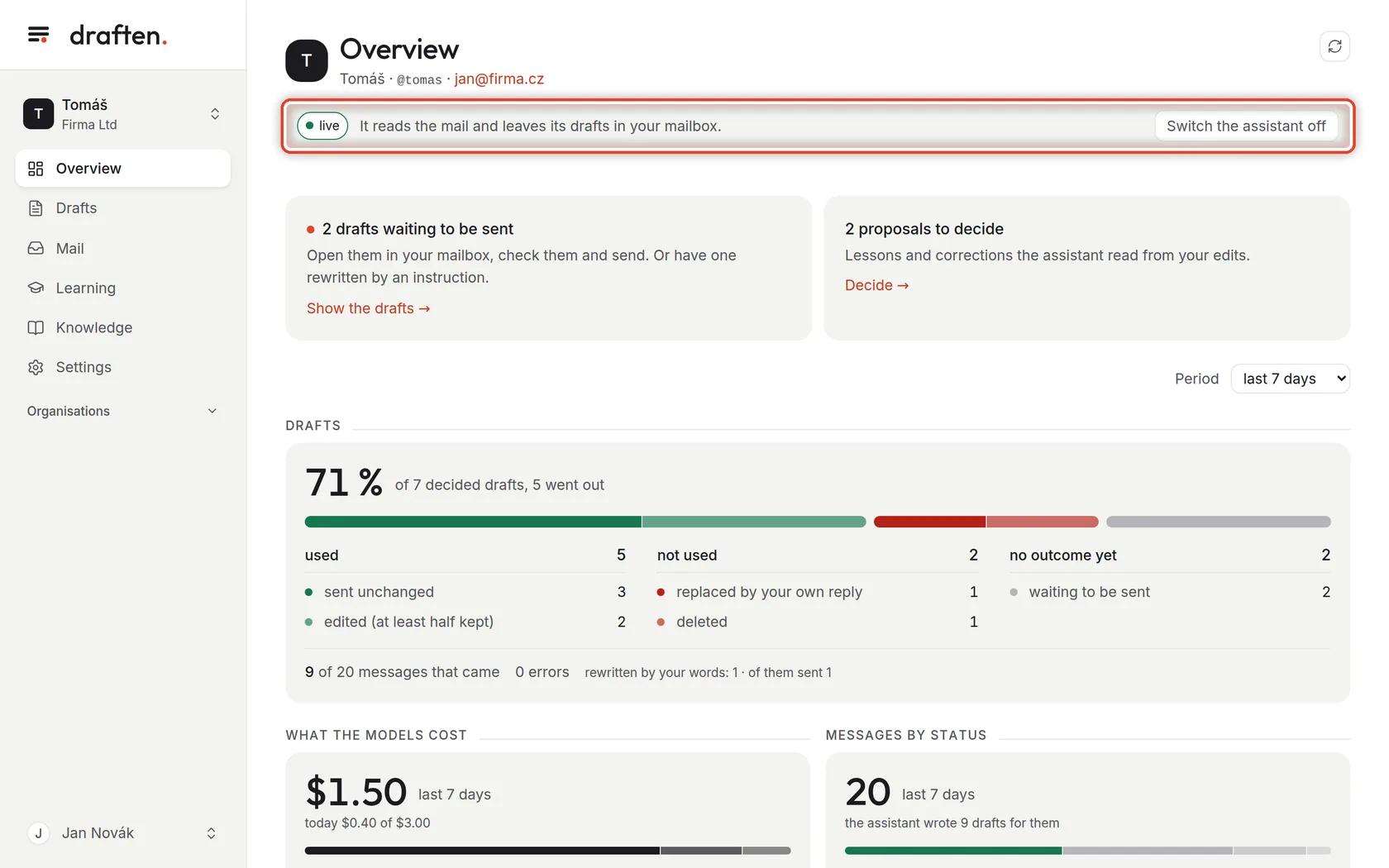The height and width of the screenshot is (868, 1389).
Task: Toggle the sidebar hamburger menu icon
Action: point(38,35)
